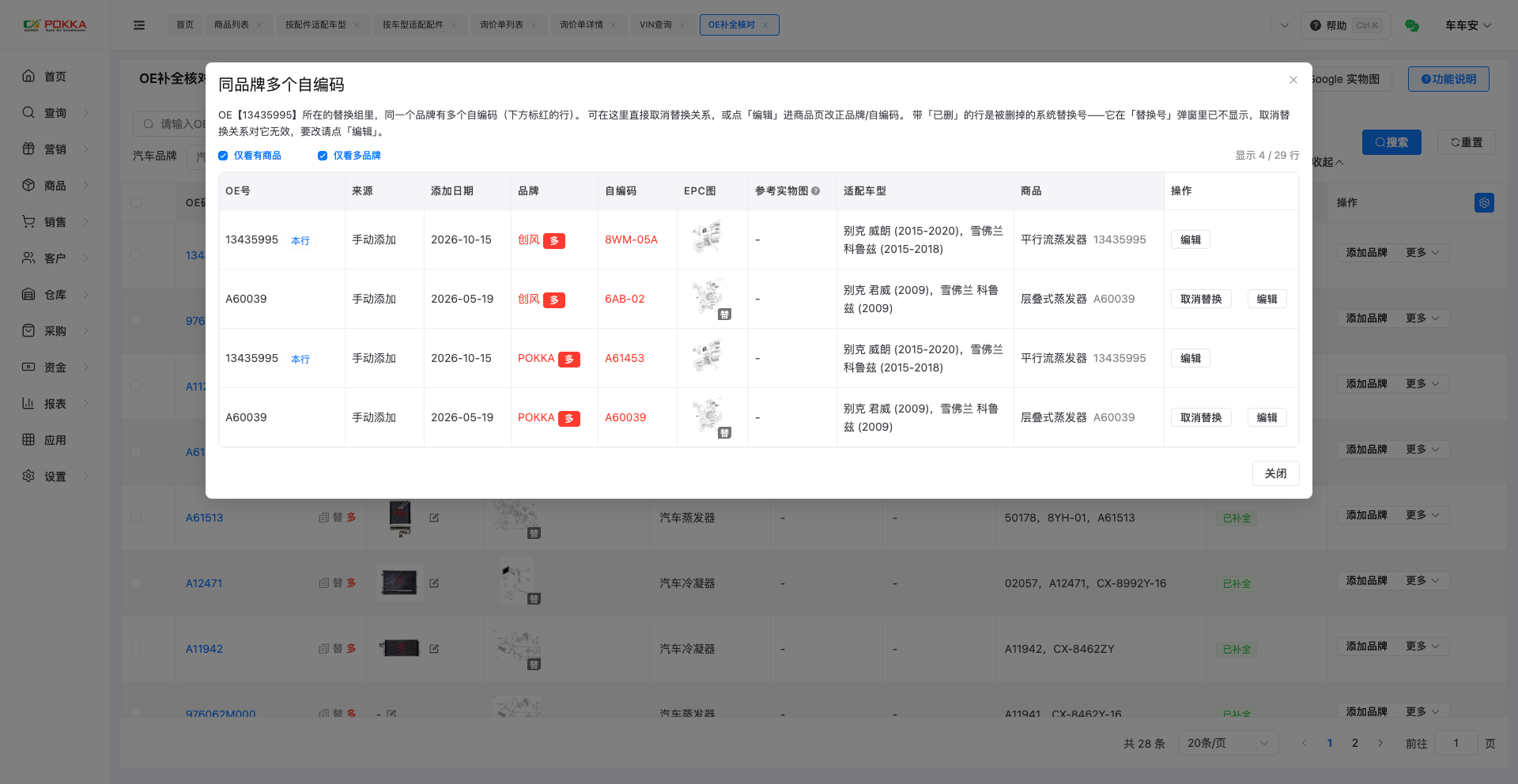1518x784 pixels.
Task: Open the 查询 search icon in sidebar
Action: click(28, 112)
